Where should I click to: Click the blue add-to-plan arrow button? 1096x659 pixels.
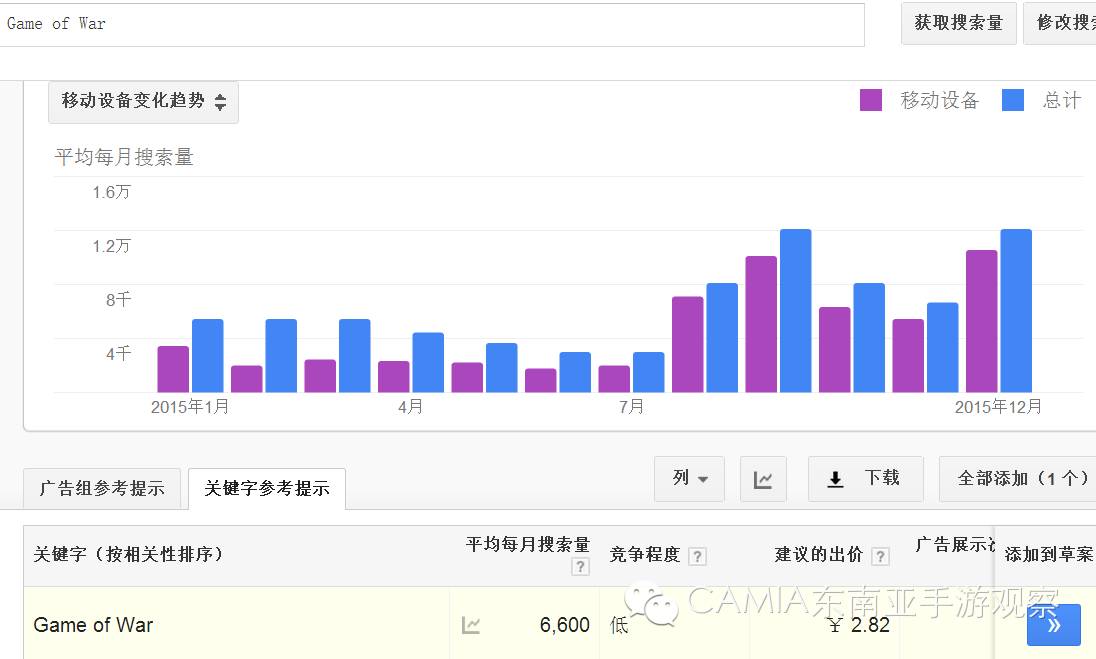pyautogui.click(x=1053, y=625)
